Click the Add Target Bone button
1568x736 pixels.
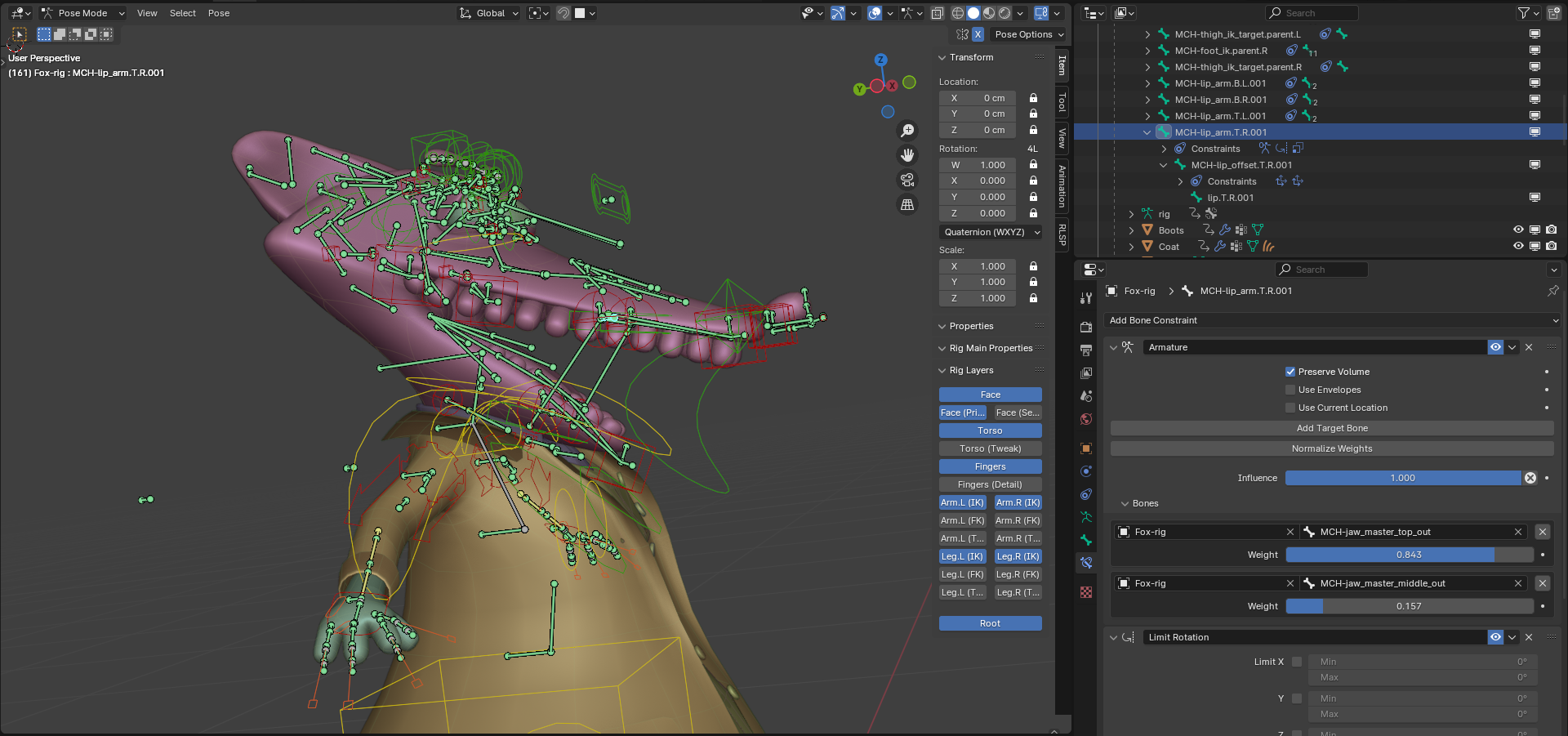click(x=1332, y=428)
